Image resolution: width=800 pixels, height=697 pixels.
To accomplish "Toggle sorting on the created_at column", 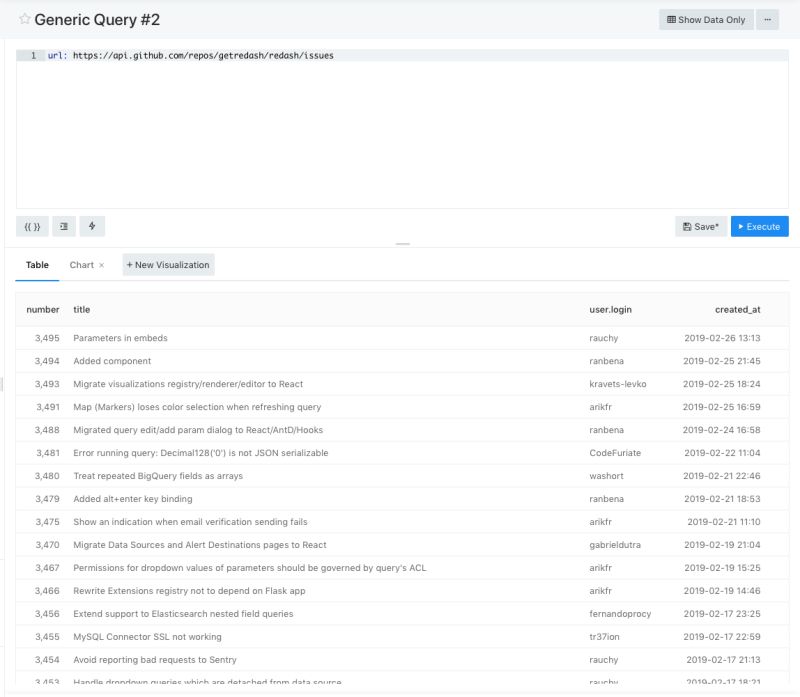I will point(738,309).
